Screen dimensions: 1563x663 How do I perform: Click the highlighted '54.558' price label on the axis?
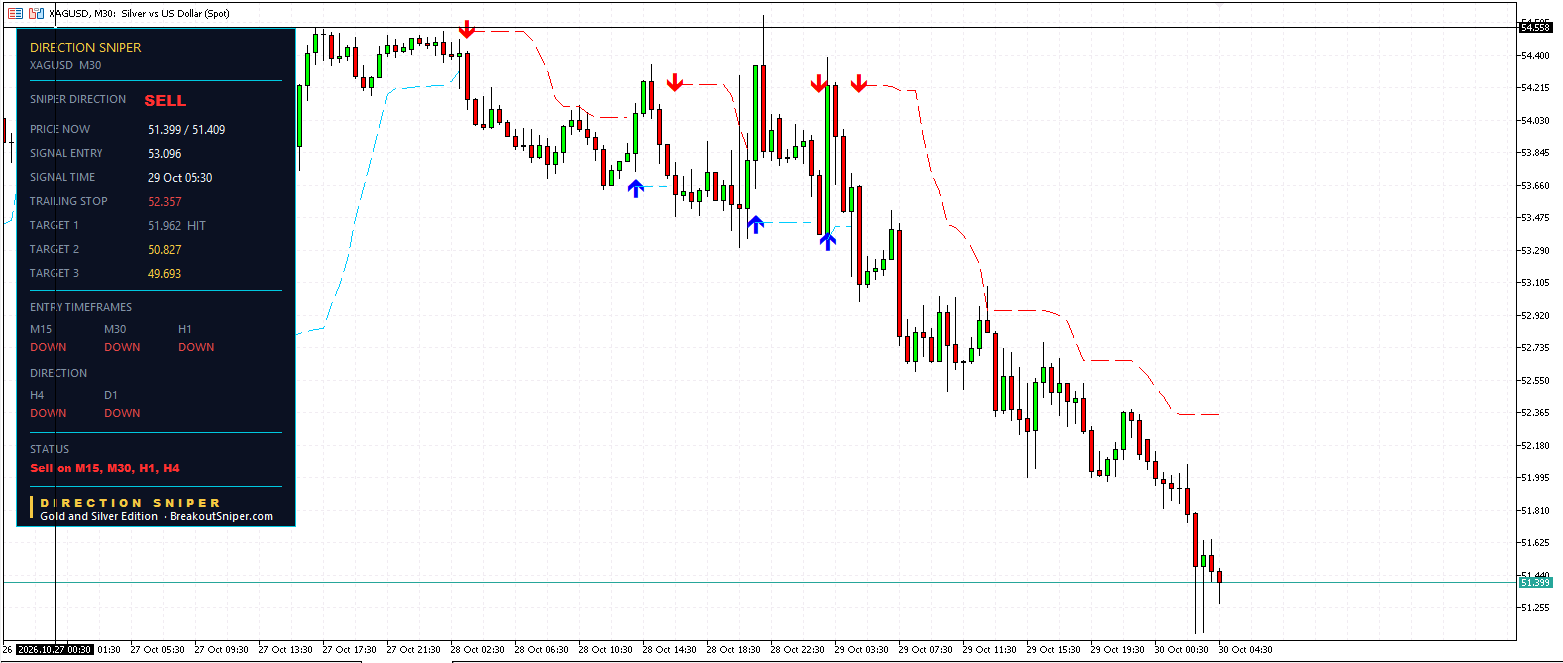click(x=1535, y=27)
